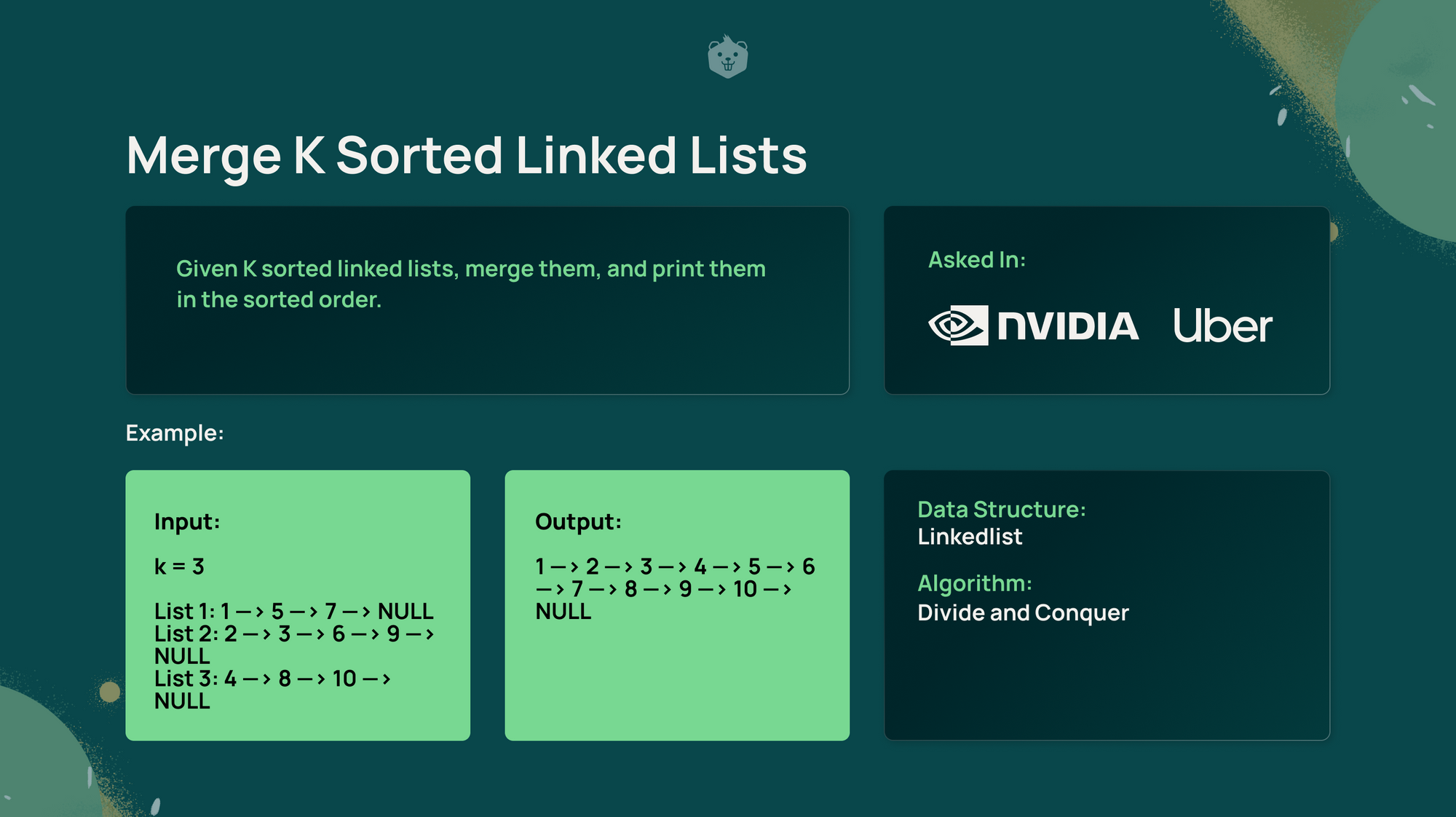Click the Output result card
The image size is (1456, 817).
coord(678,605)
